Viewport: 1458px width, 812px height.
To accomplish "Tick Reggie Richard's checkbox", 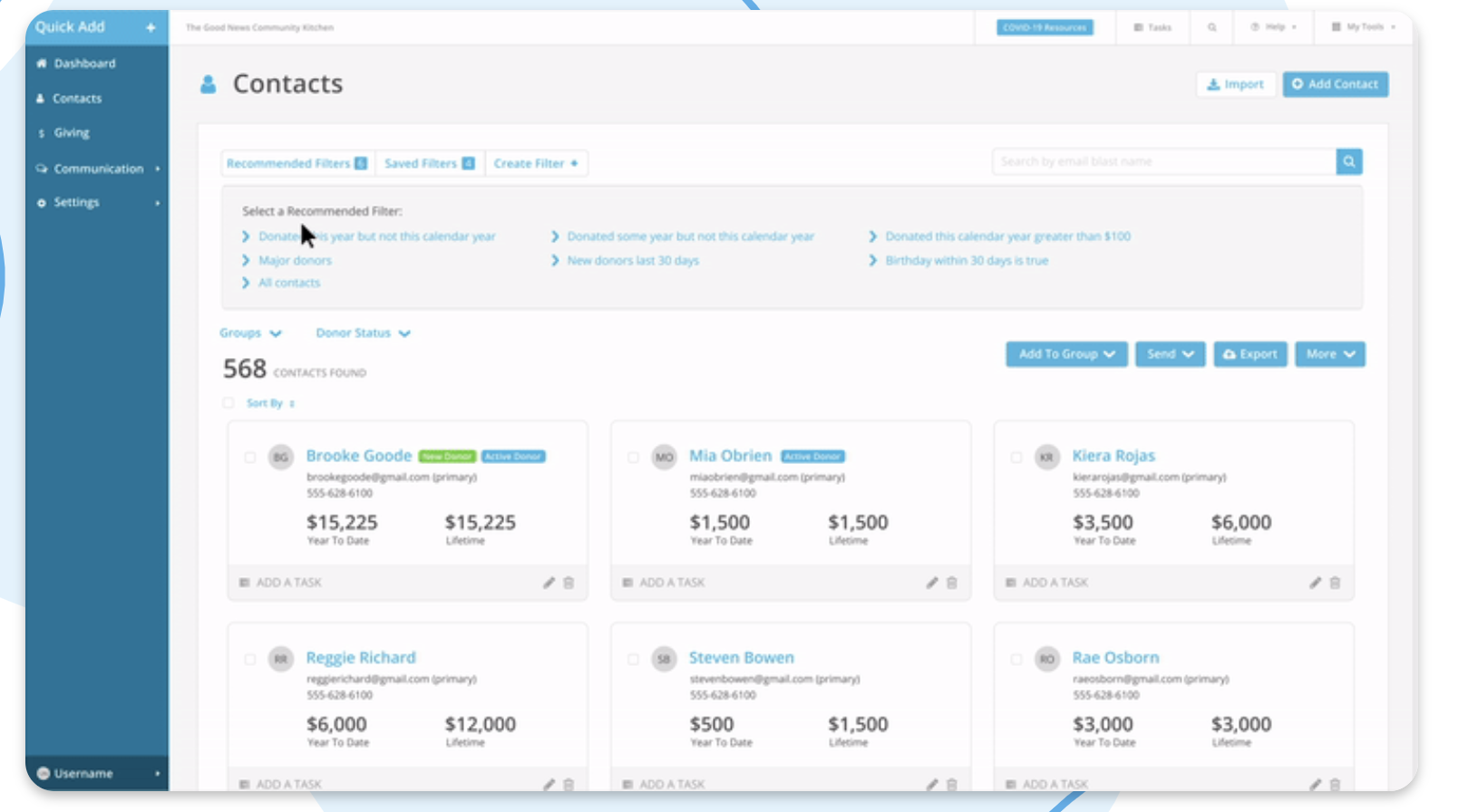I will point(250,660).
